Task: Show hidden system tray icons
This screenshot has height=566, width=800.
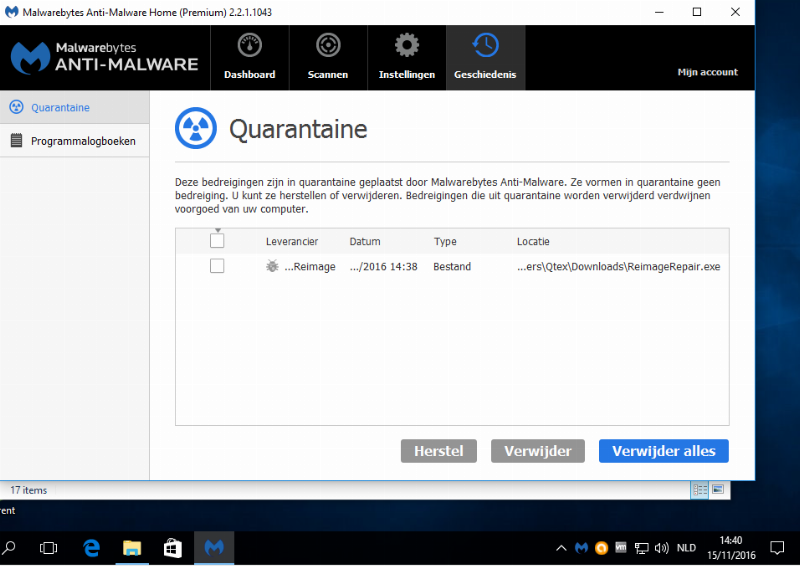Action: 561,548
